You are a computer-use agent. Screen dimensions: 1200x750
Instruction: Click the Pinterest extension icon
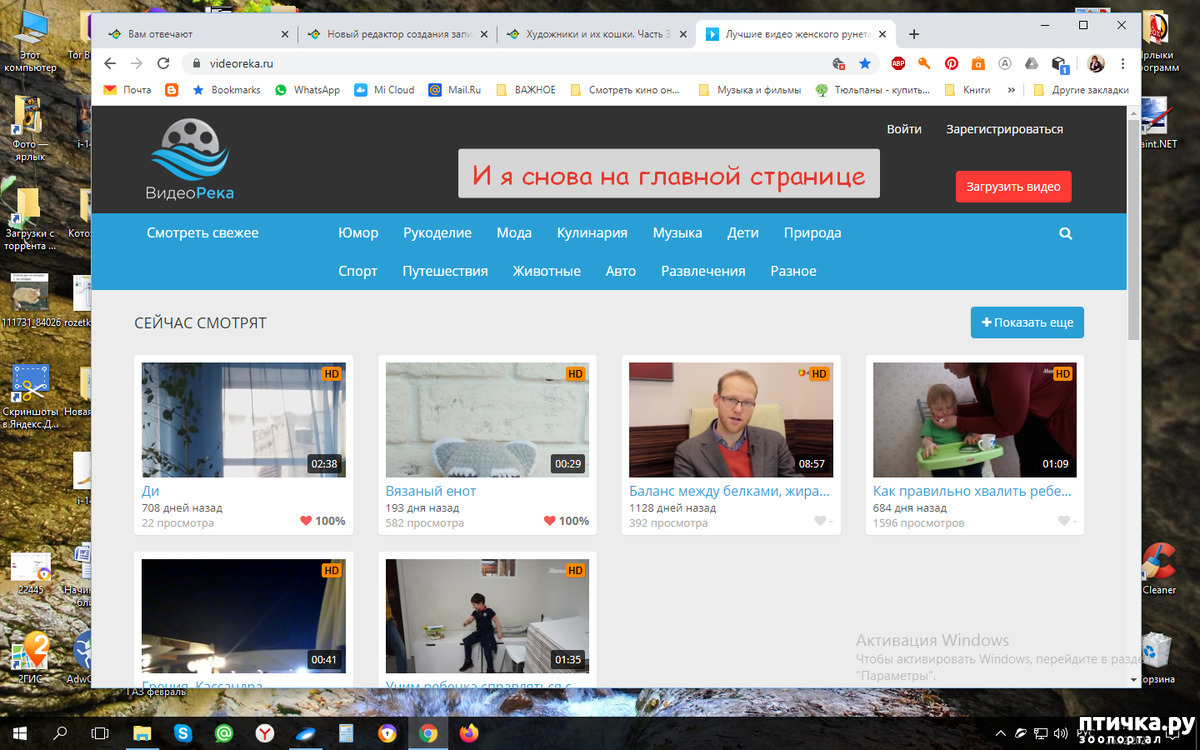pyautogui.click(x=951, y=63)
